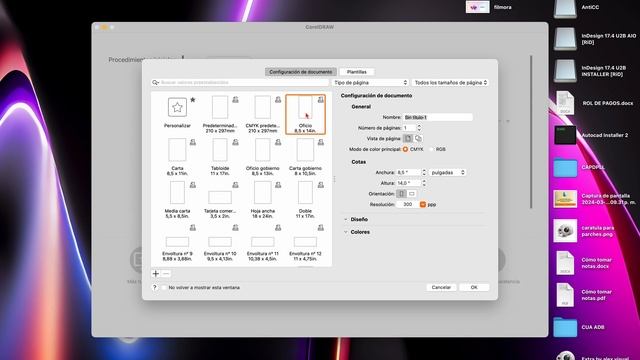
Task: Switch to 'Configuración de documento' tab
Action: point(301,72)
